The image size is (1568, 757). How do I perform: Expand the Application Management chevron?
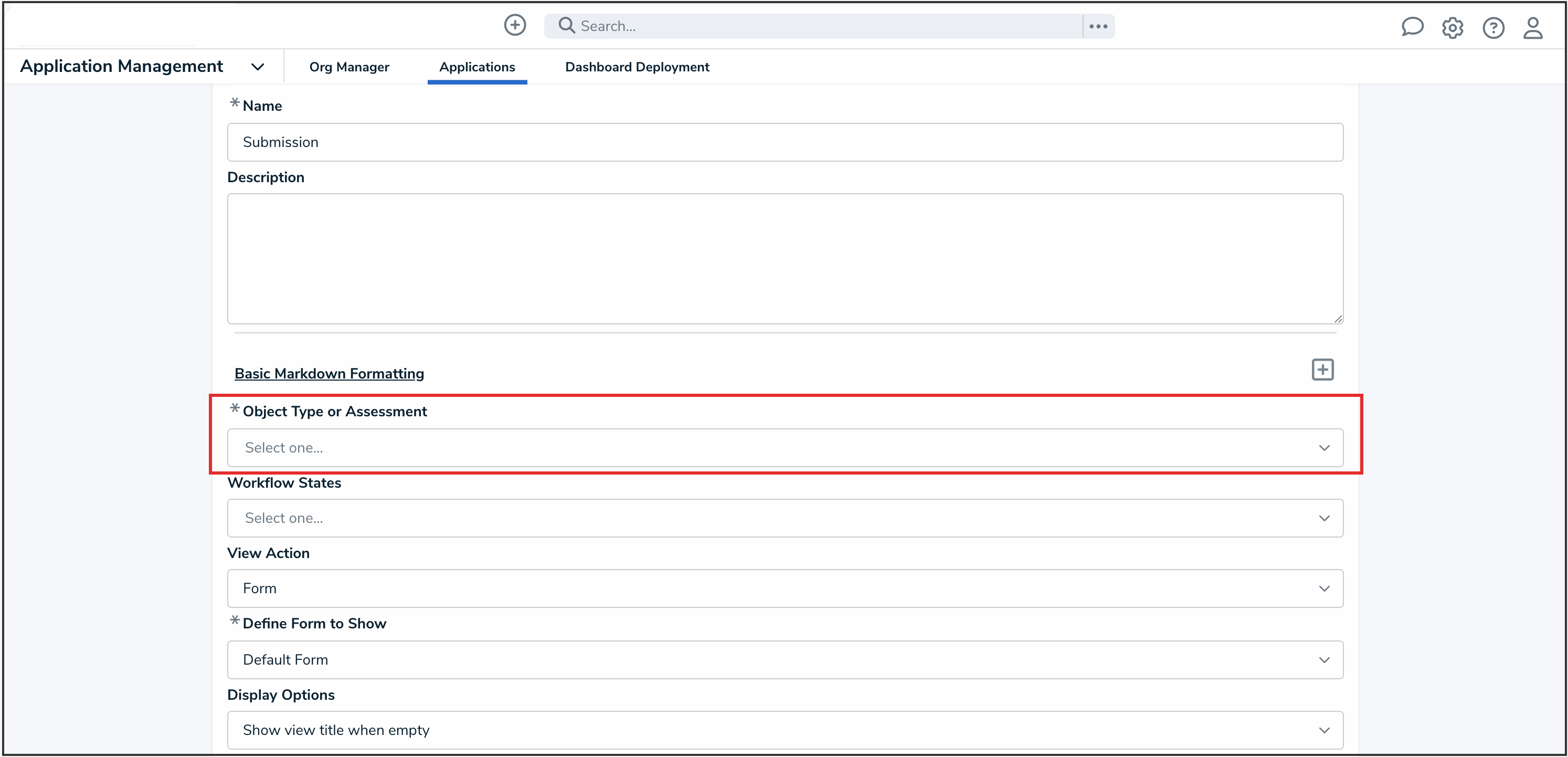258,66
